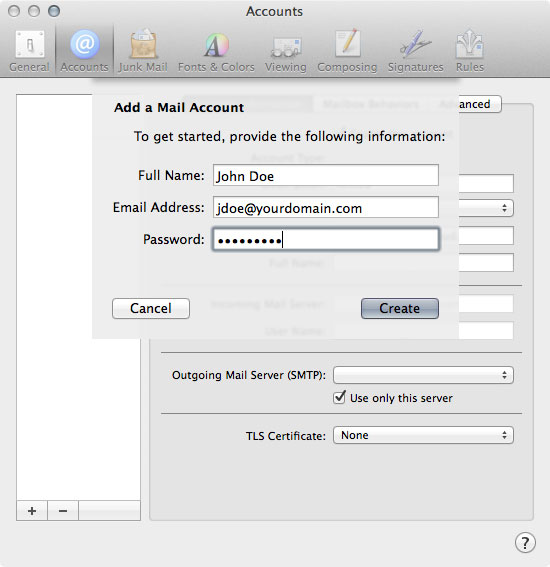Cancel the Add a Mail Account dialog

151,308
